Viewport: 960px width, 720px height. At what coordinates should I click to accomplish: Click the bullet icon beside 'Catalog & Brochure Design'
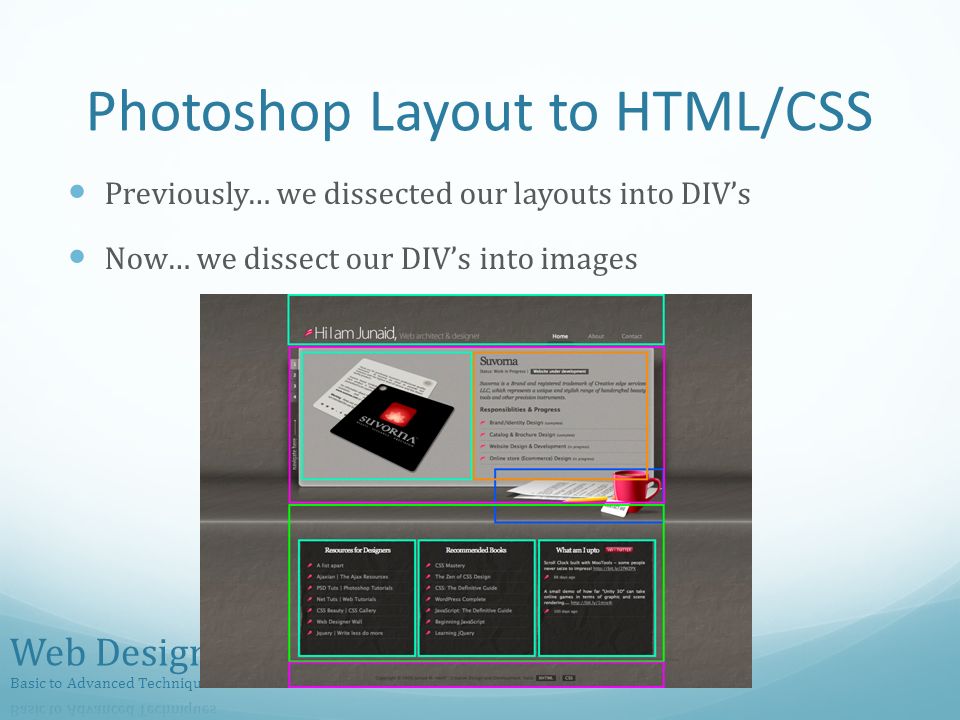[x=483, y=435]
